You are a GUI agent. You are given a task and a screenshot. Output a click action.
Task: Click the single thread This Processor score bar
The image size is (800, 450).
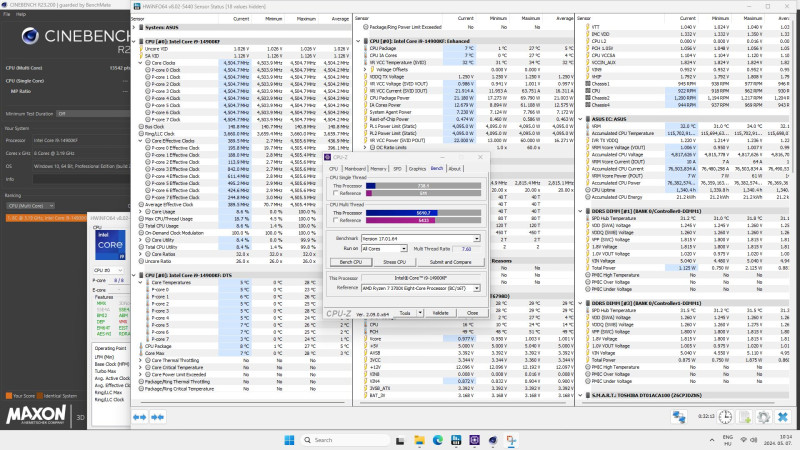[x=423, y=186]
